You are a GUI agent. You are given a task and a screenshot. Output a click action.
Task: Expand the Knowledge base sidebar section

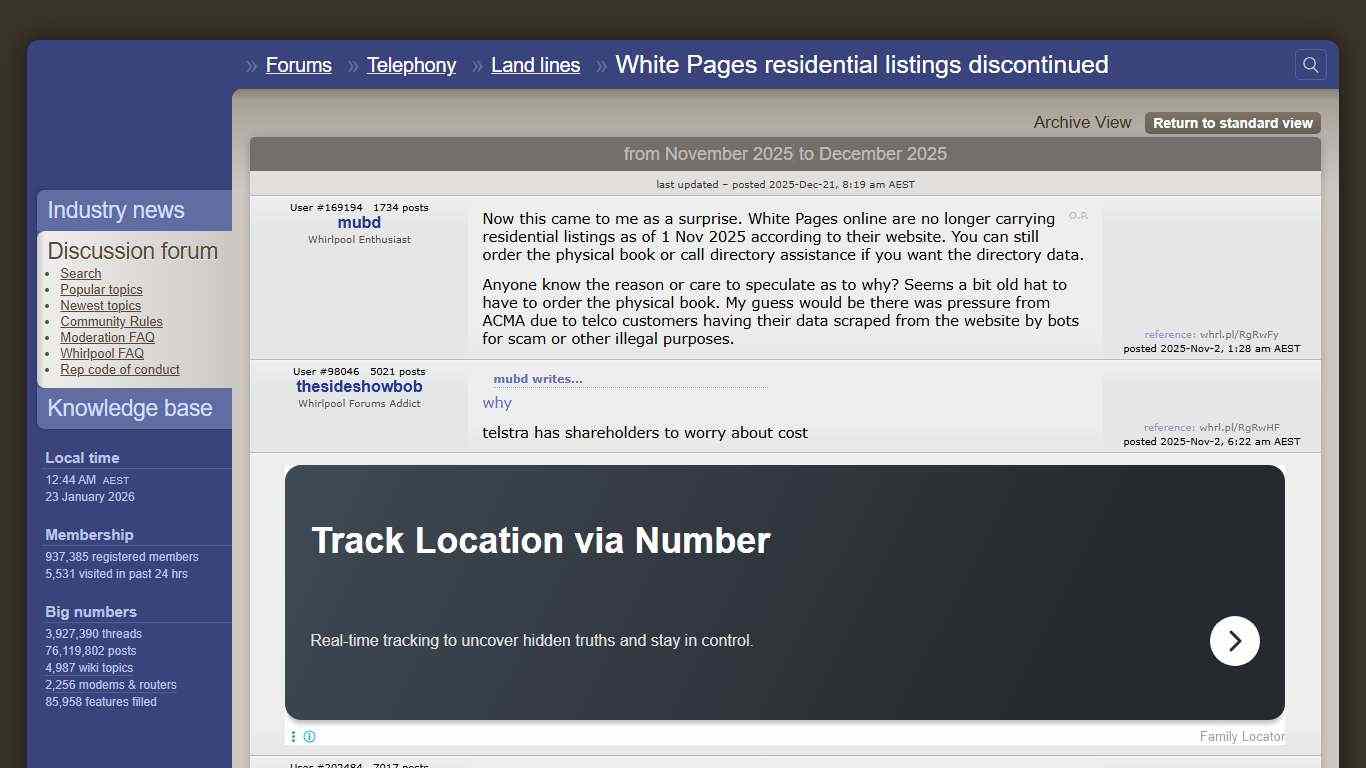tap(130, 408)
